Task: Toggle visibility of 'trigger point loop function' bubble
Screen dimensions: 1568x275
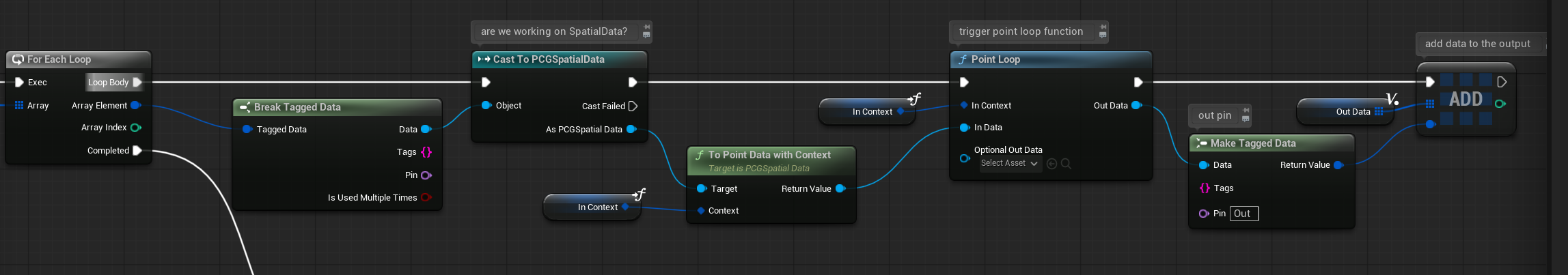Action: click(x=1103, y=35)
